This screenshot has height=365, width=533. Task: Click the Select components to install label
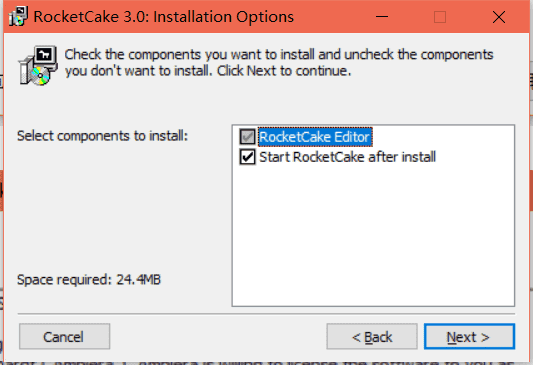coord(102,136)
